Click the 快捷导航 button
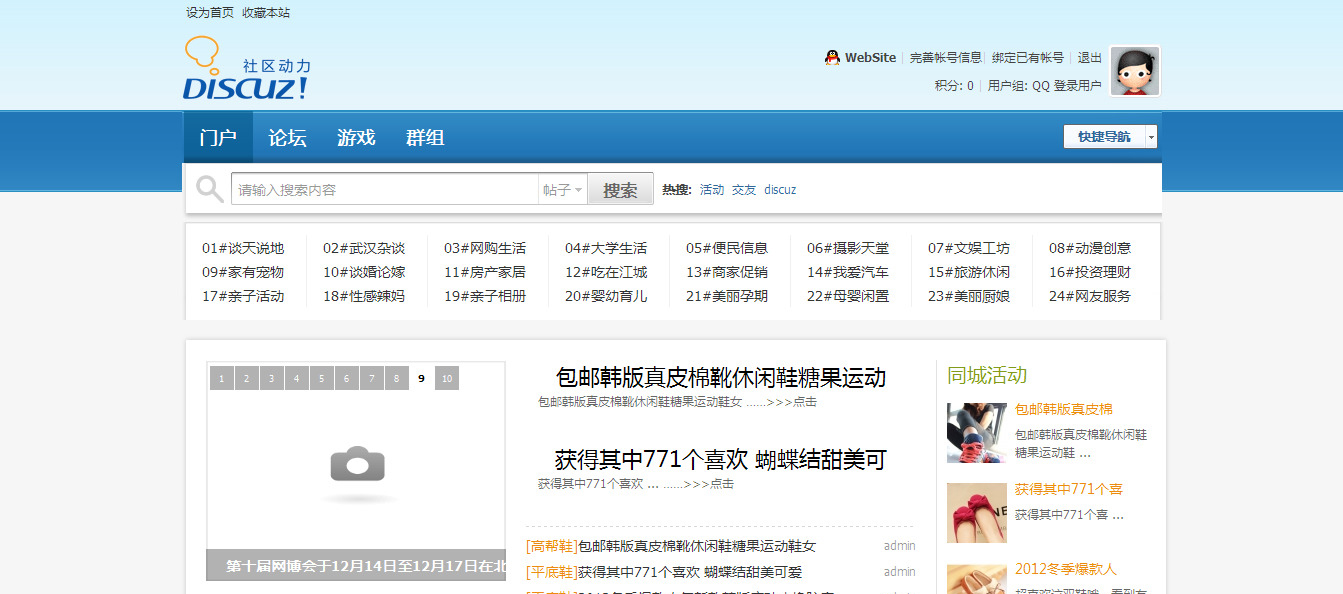The image size is (1343, 594). click(x=1104, y=137)
